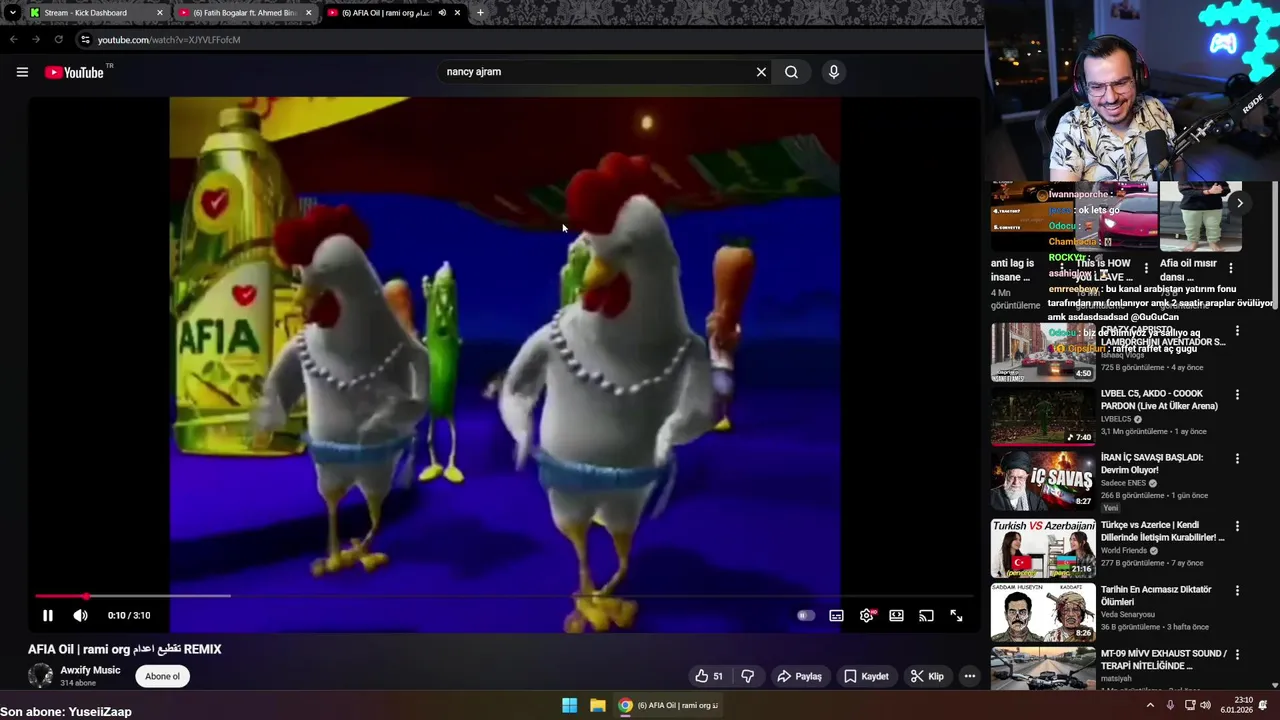Screen dimensions: 1280x720
Task: Play İRAN İÇ SAVAŞI BAŞLADI thumbnail
Action: (x=1043, y=481)
